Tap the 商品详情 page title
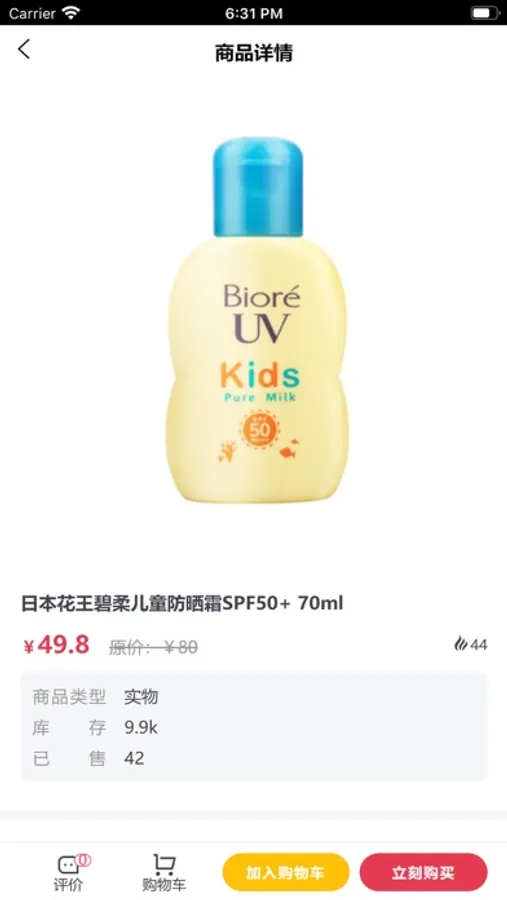 click(x=254, y=53)
